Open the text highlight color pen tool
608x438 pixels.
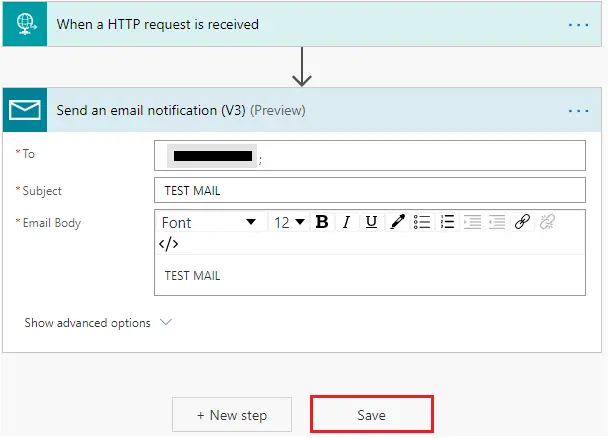click(397, 222)
